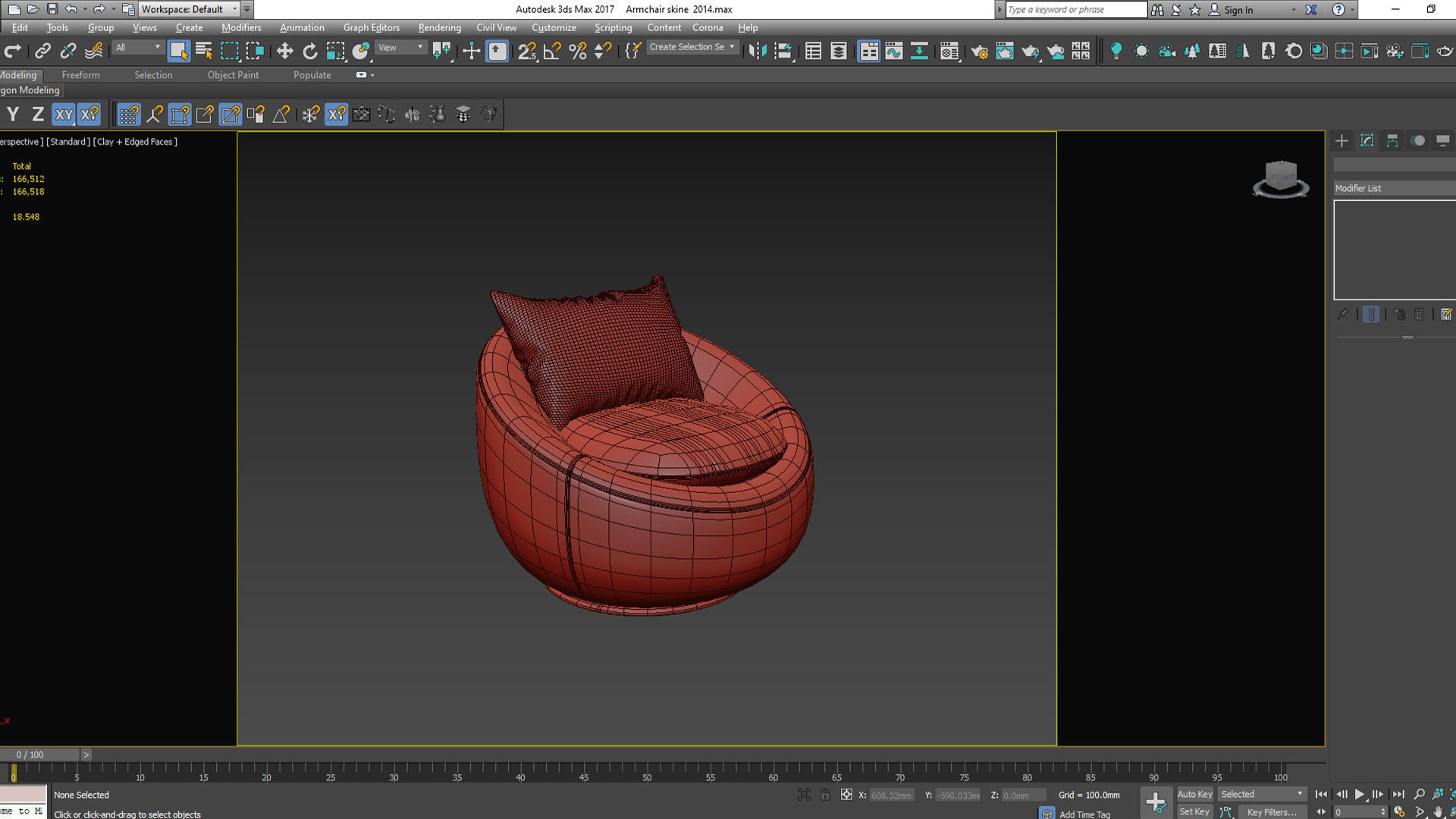
Task: Open Key Filters dialog
Action: [x=1272, y=811]
